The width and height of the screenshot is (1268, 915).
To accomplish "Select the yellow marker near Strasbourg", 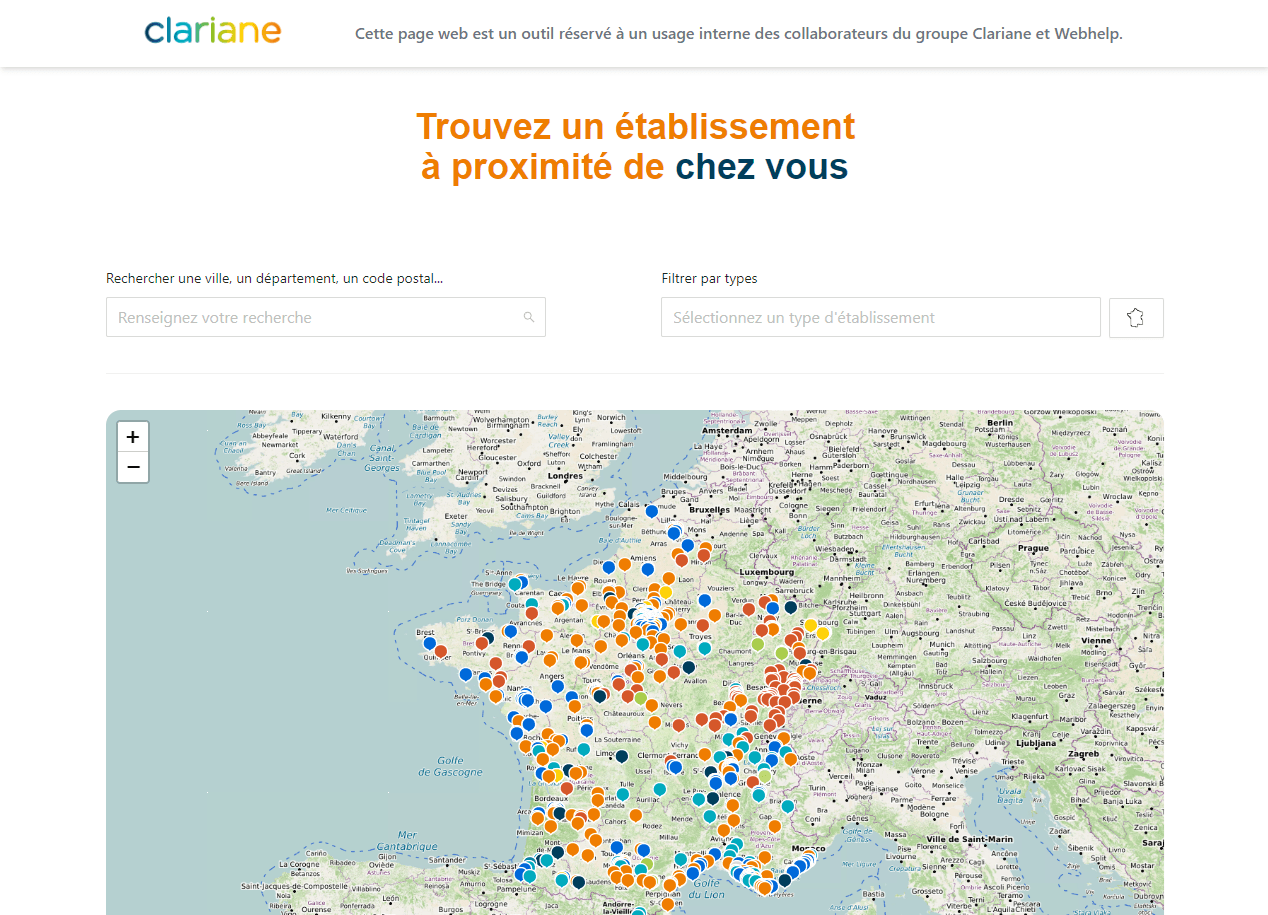I will [811, 624].
